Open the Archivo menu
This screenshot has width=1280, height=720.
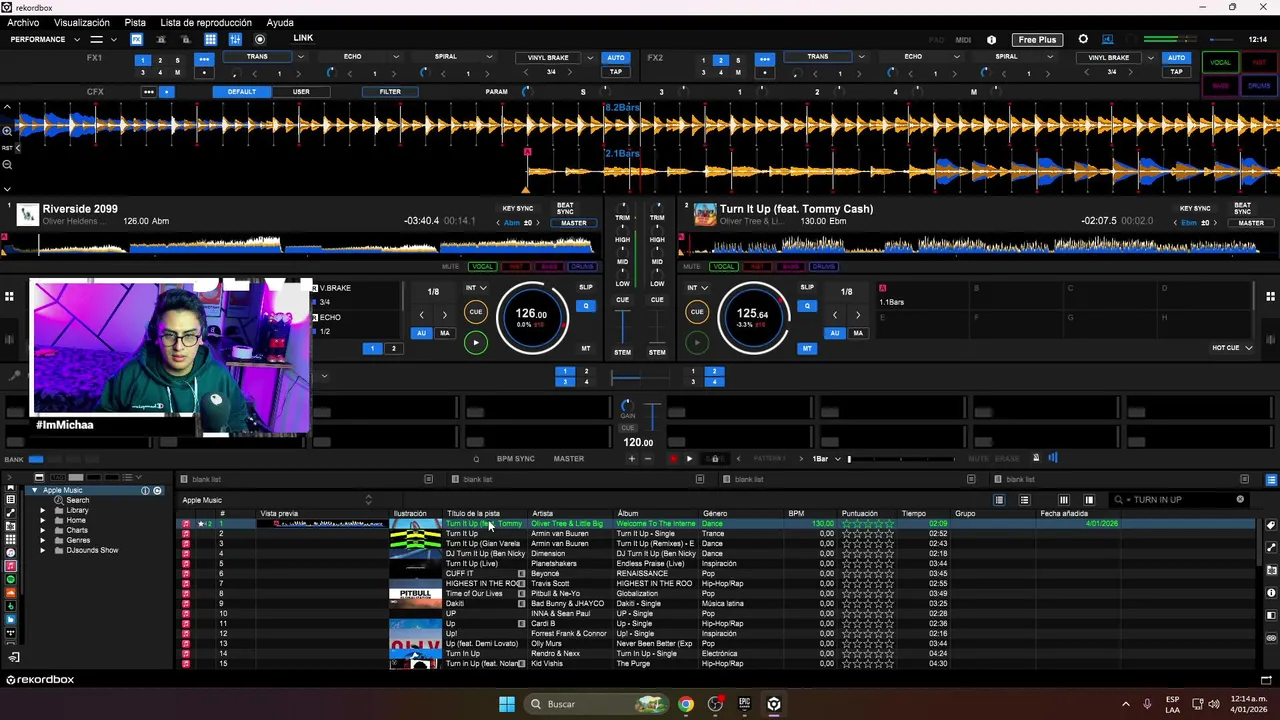click(x=23, y=23)
